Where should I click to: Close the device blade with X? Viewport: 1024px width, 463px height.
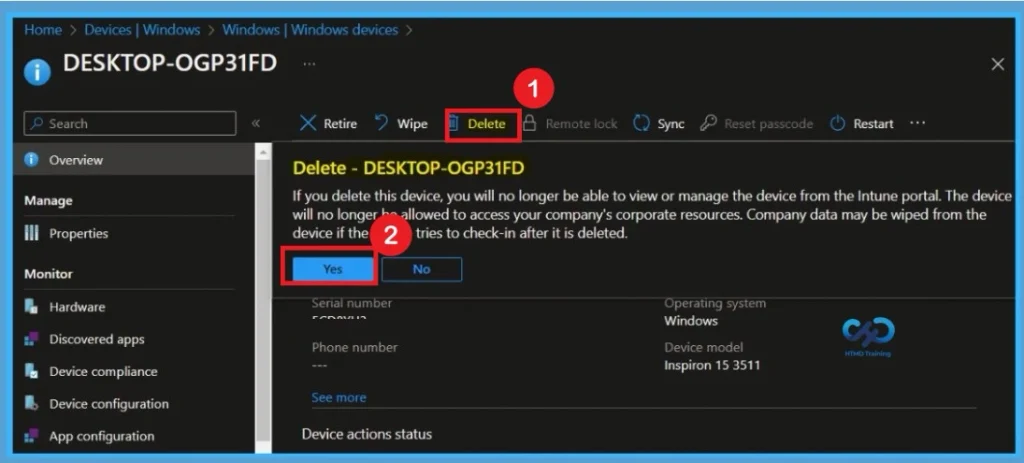(x=998, y=64)
